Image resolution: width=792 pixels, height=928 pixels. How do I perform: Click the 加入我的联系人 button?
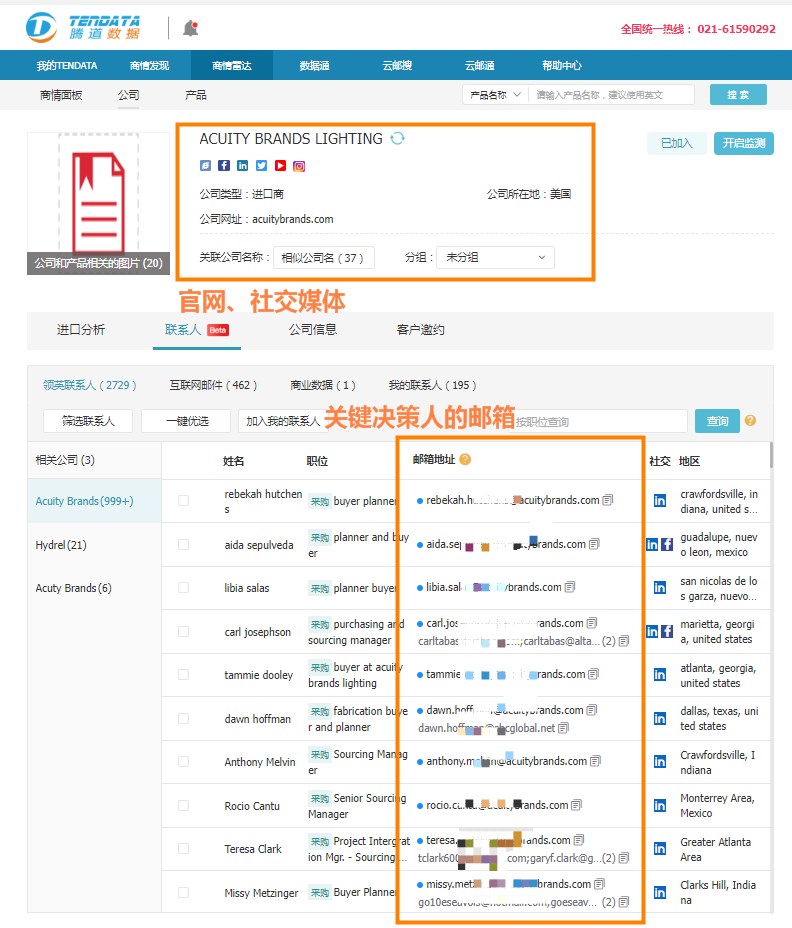point(283,421)
